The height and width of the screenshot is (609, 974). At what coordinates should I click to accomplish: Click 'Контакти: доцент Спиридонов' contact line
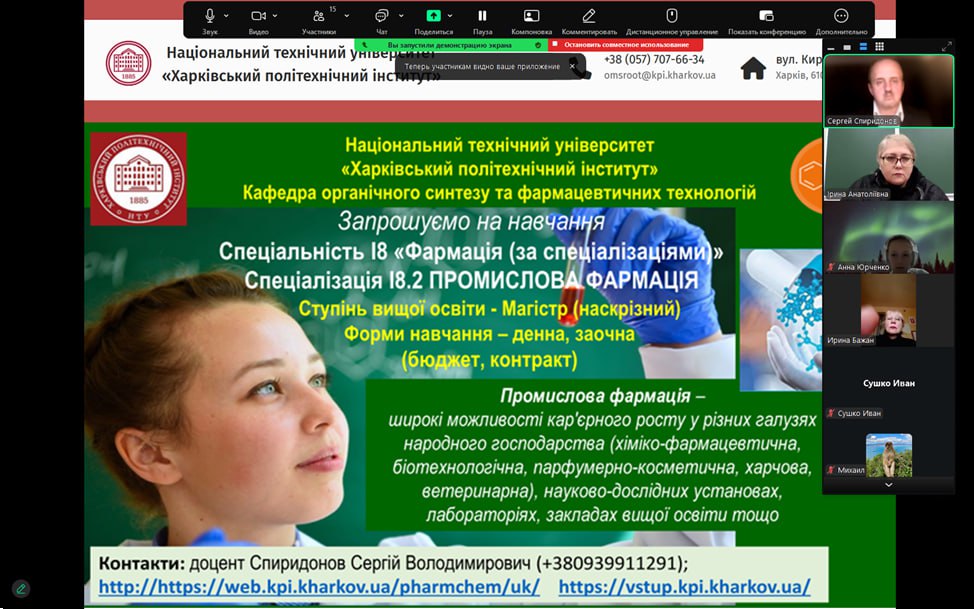393,563
